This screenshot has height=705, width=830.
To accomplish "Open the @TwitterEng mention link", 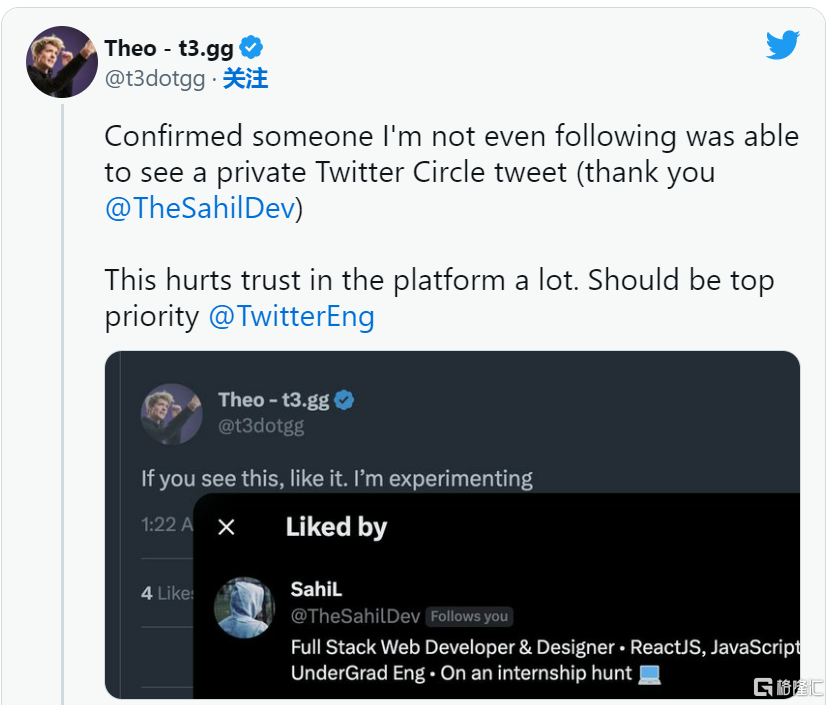I will pos(292,316).
